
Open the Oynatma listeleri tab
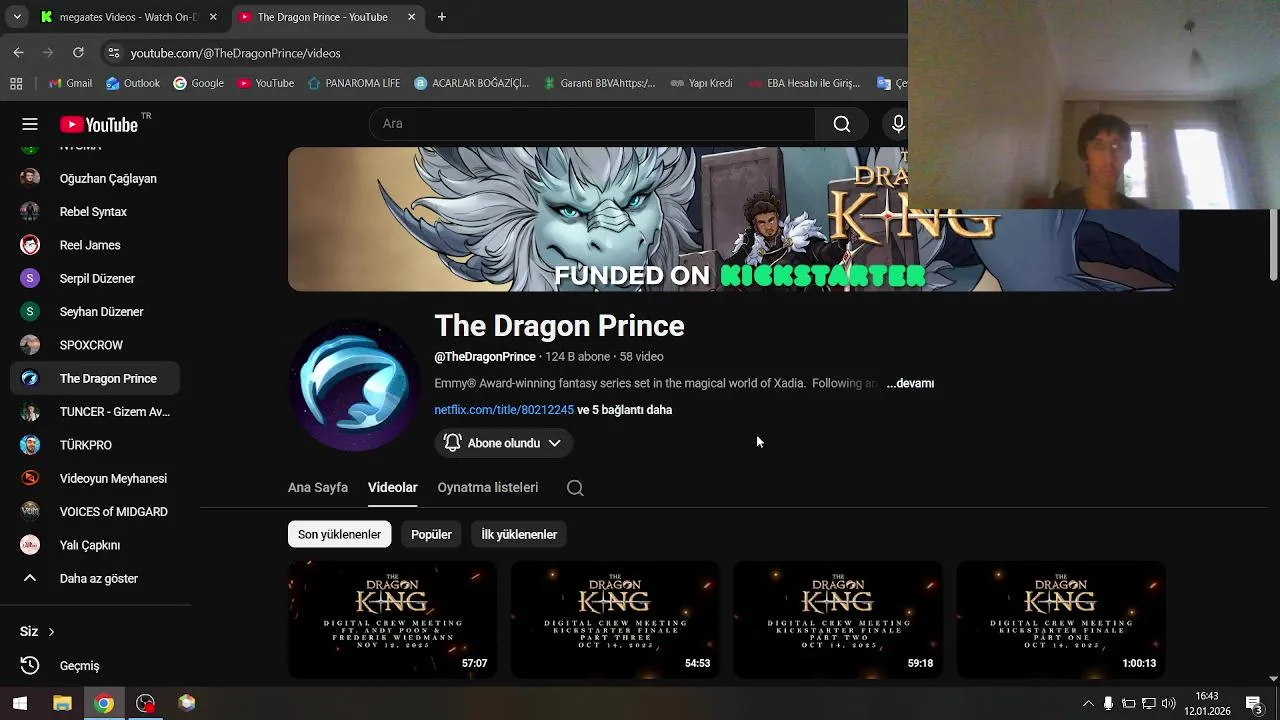tap(488, 487)
